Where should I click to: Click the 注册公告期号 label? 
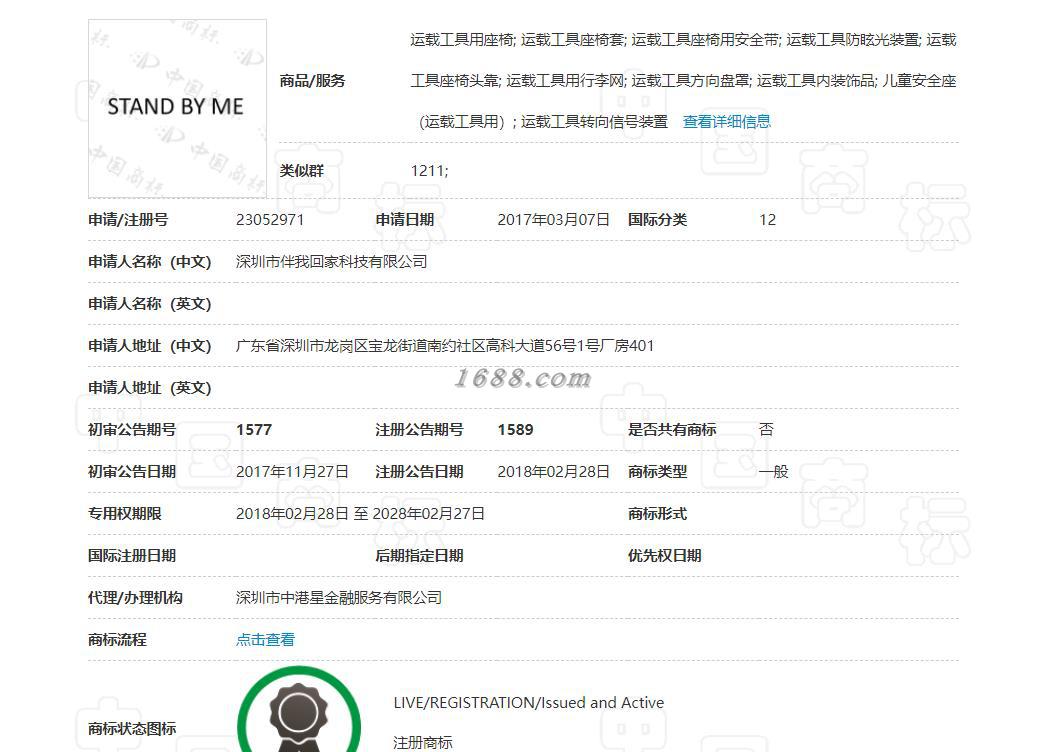tap(419, 430)
